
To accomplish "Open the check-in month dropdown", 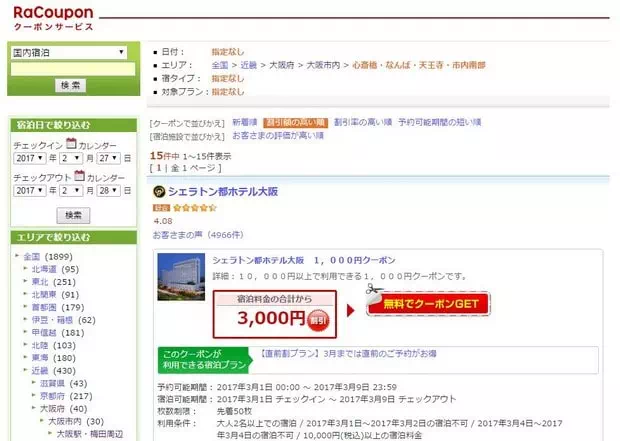I will click(x=71, y=158).
